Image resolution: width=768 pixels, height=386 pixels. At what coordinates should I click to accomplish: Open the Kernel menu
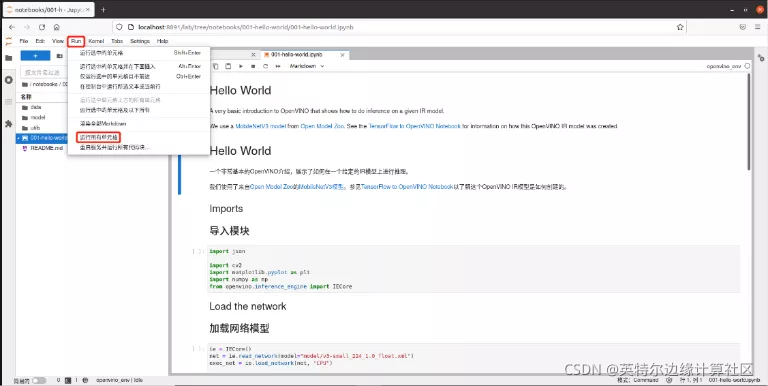tap(96, 41)
